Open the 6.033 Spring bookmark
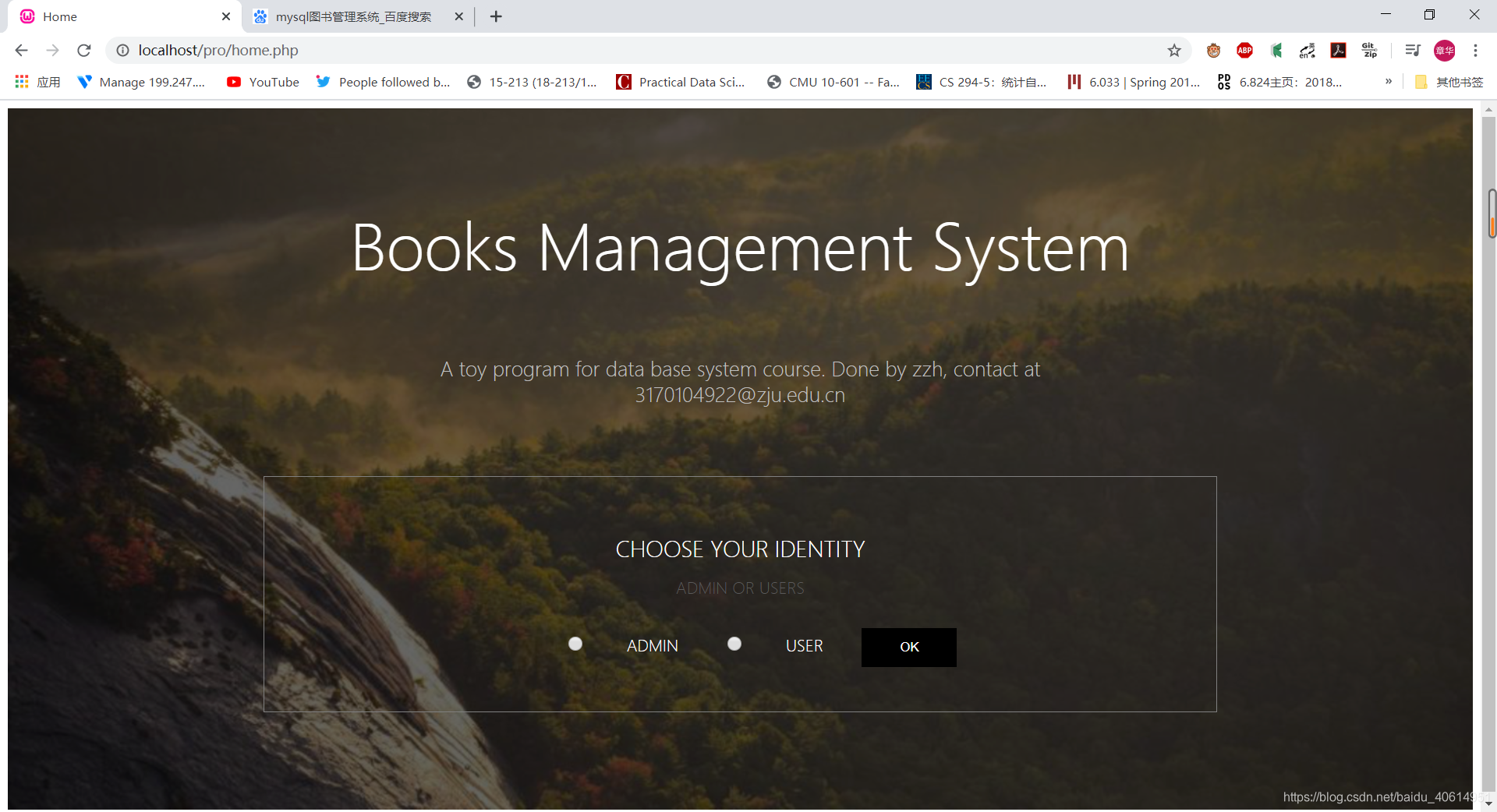The image size is (1497, 812). point(1134,82)
